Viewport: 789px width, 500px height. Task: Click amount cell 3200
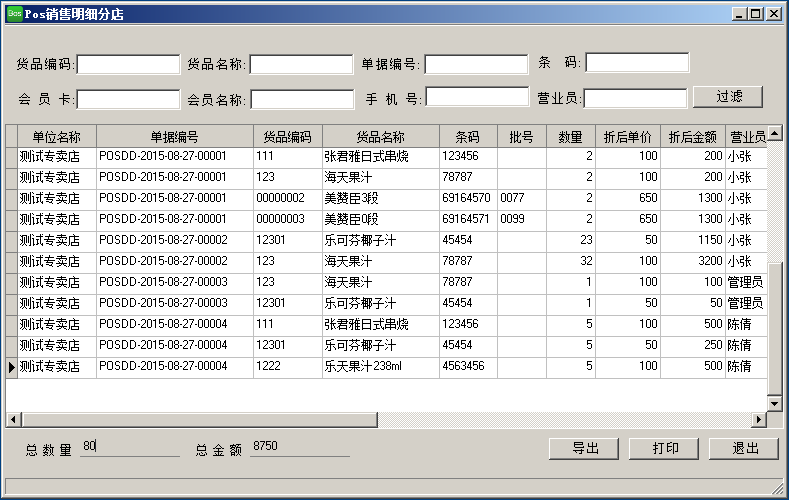tap(693, 261)
